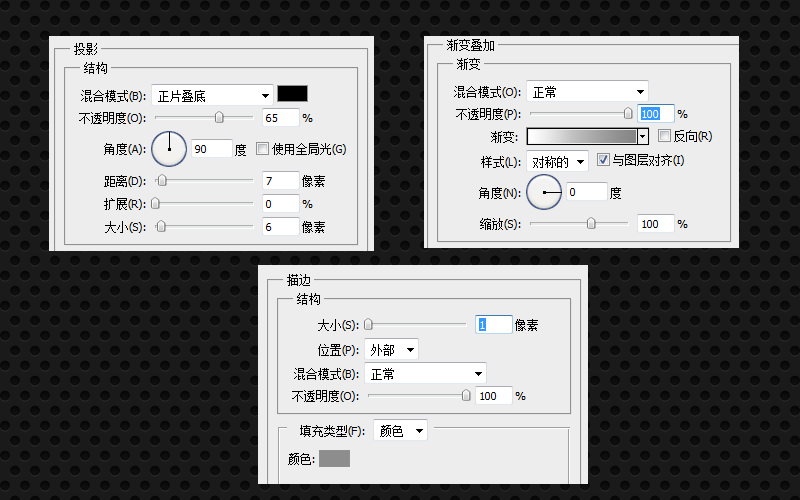
Task: Open drop shadow 混合模式 dropdown 正片叠底
Action: [x=212, y=95]
